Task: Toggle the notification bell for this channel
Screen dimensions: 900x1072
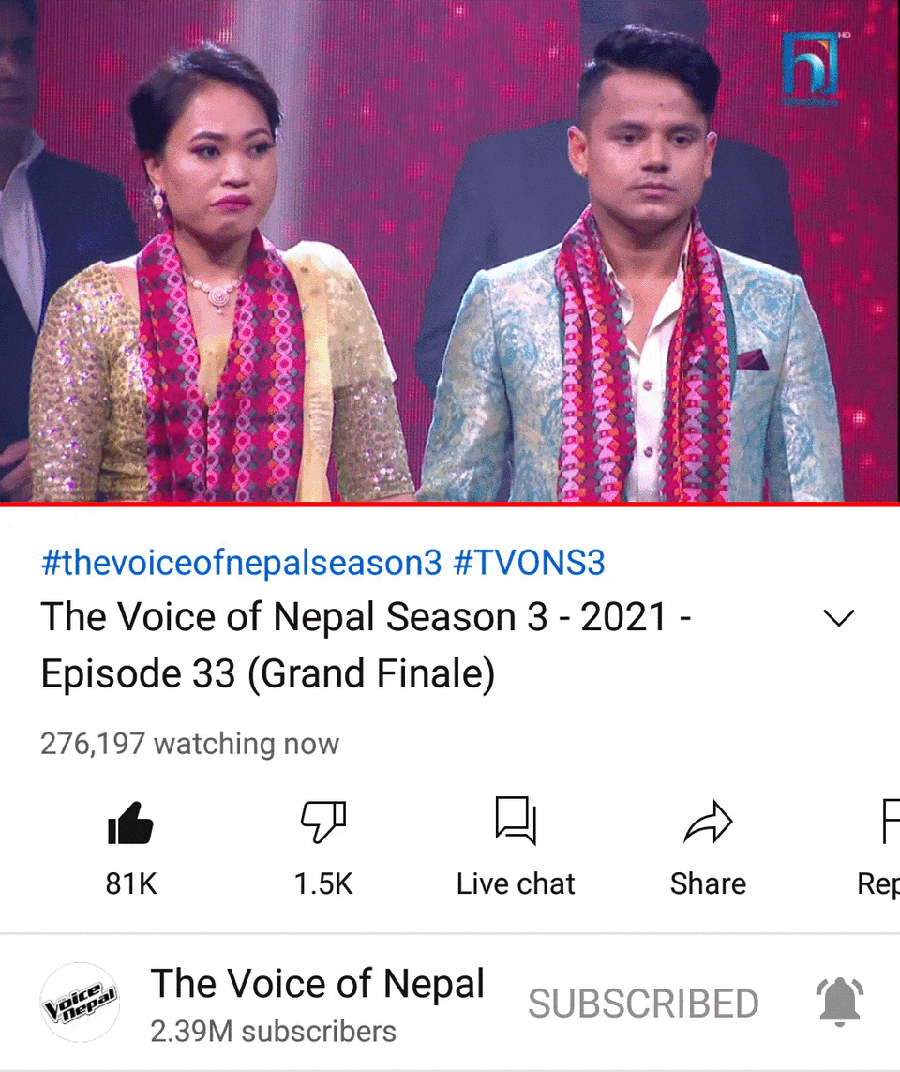Action: [x=840, y=1002]
